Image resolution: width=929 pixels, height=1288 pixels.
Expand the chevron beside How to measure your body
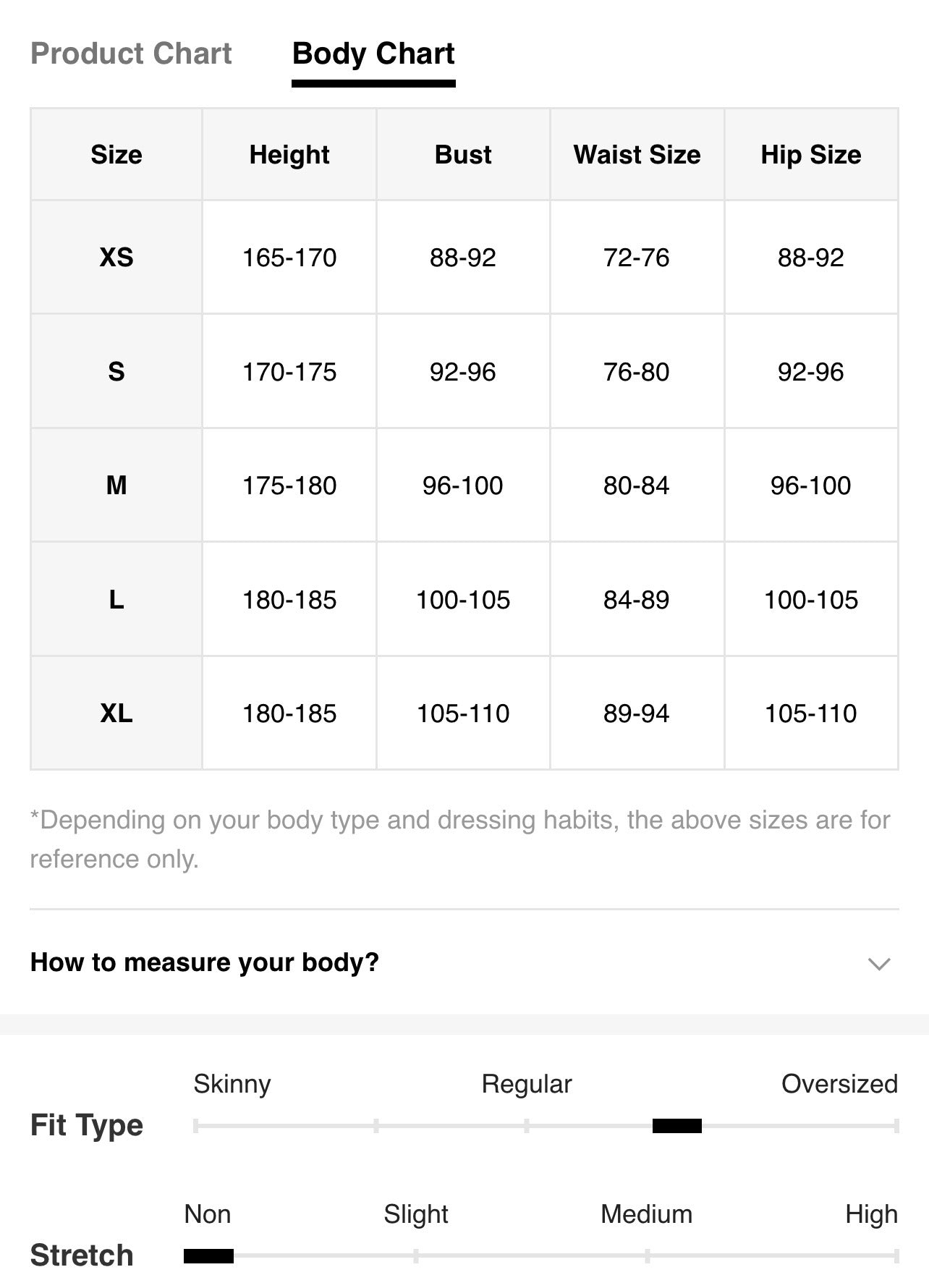pyautogui.click(x=878, y=964)
